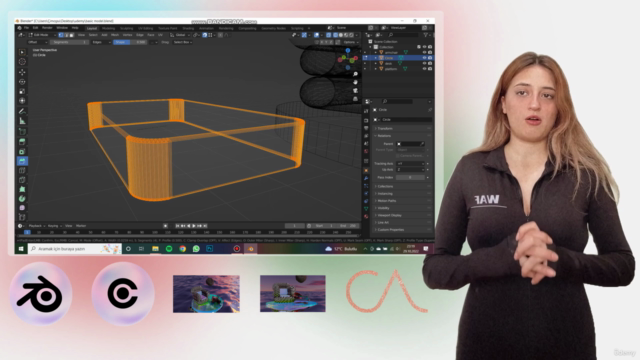
Task: Disable rendering for the Circle object
Action: tap(430, 58)
